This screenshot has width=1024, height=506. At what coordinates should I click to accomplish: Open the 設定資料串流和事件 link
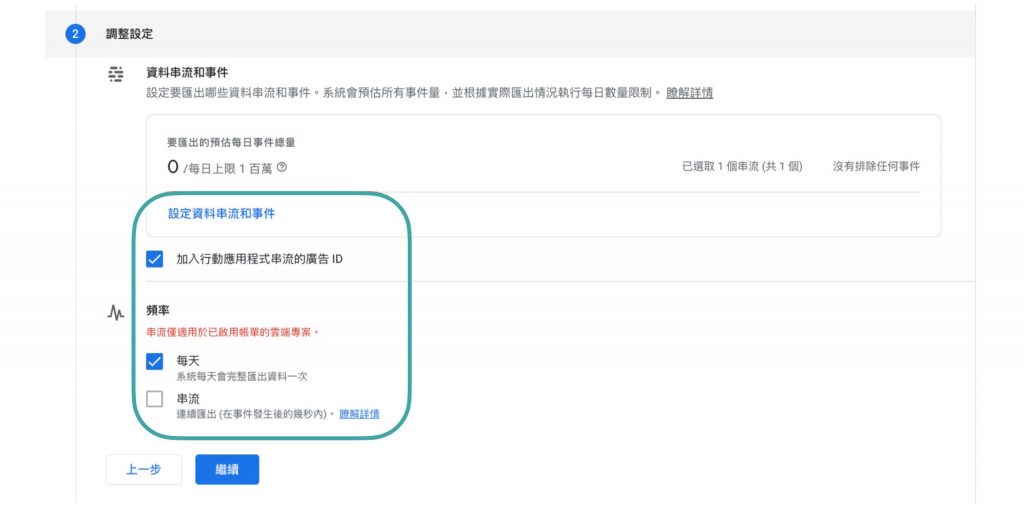coord(221,213)
